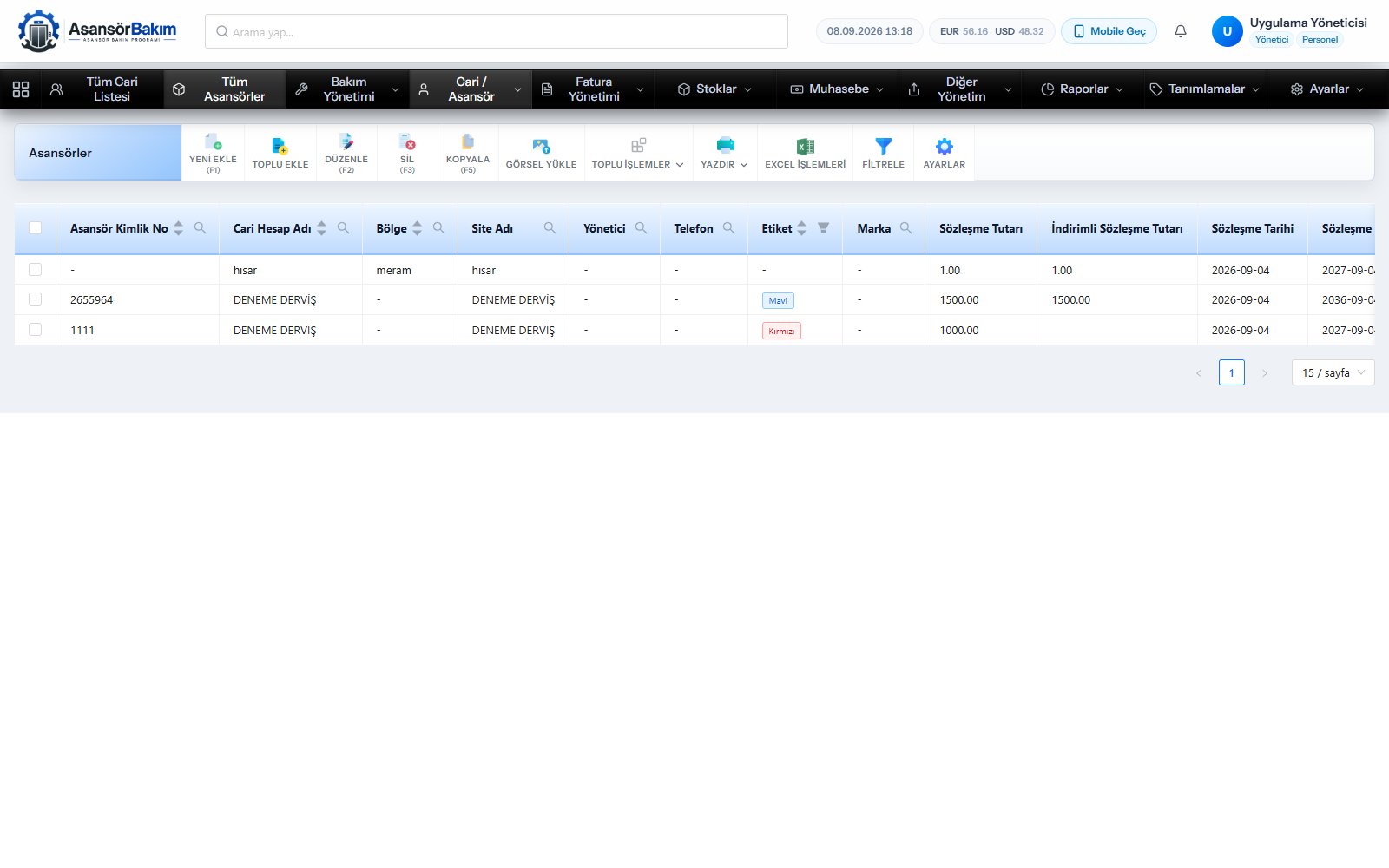Click the notification bell icon

pos(1181,31)
